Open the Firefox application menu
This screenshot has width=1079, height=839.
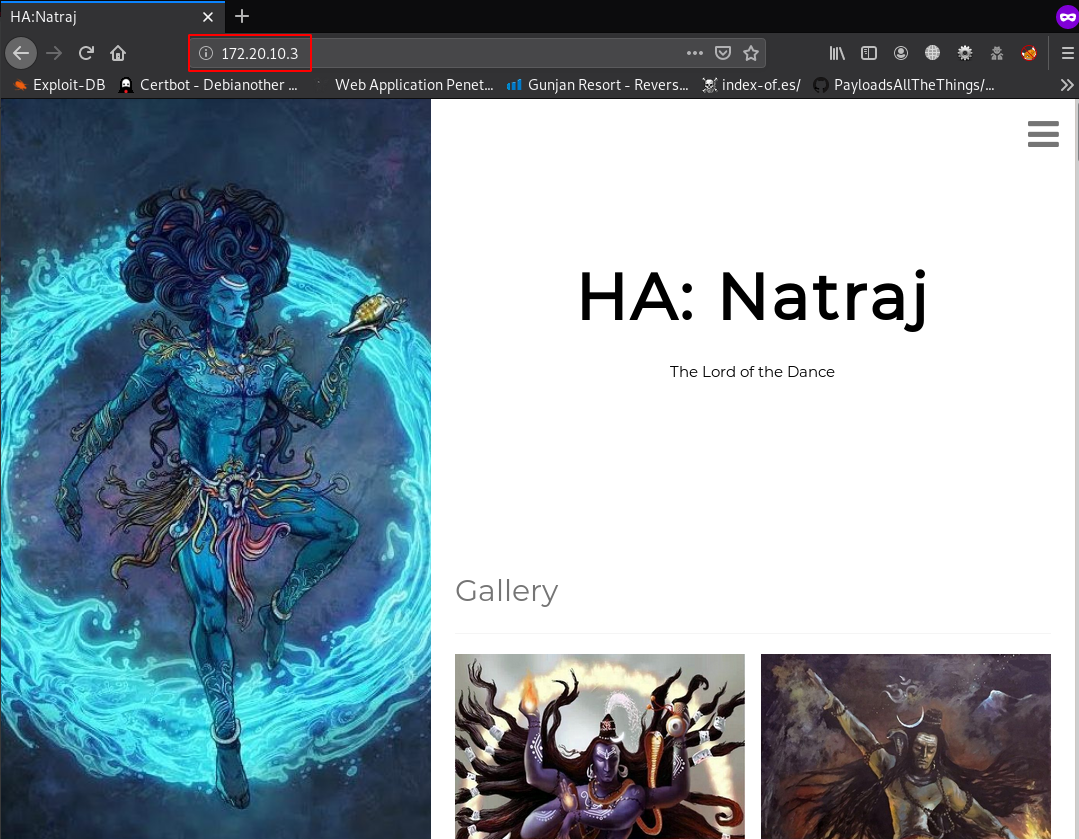click(1067, 53)
